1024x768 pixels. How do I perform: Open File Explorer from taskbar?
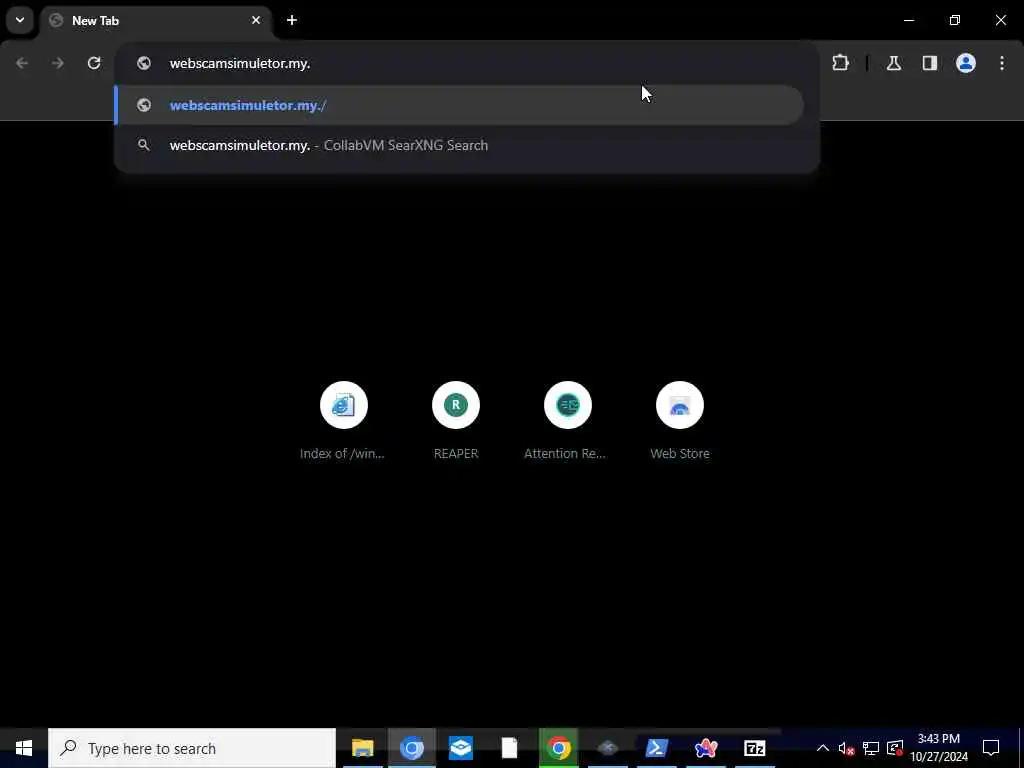pos(362,748)
